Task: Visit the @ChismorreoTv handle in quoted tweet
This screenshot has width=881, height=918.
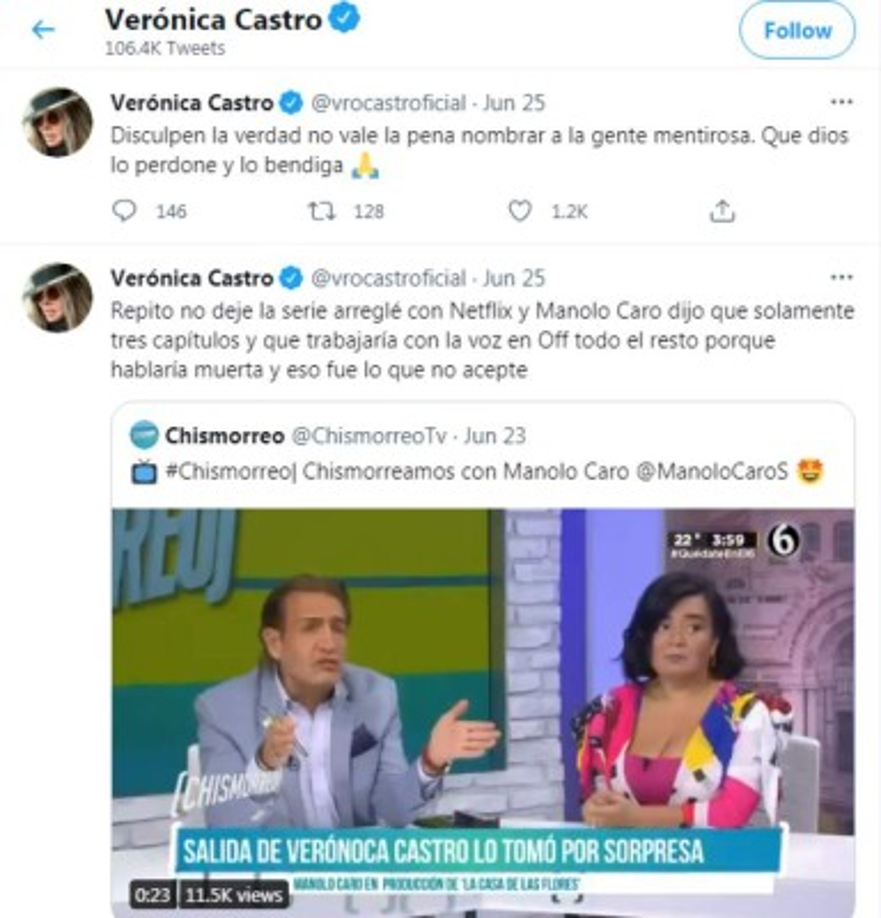Action: pos(369,436)
